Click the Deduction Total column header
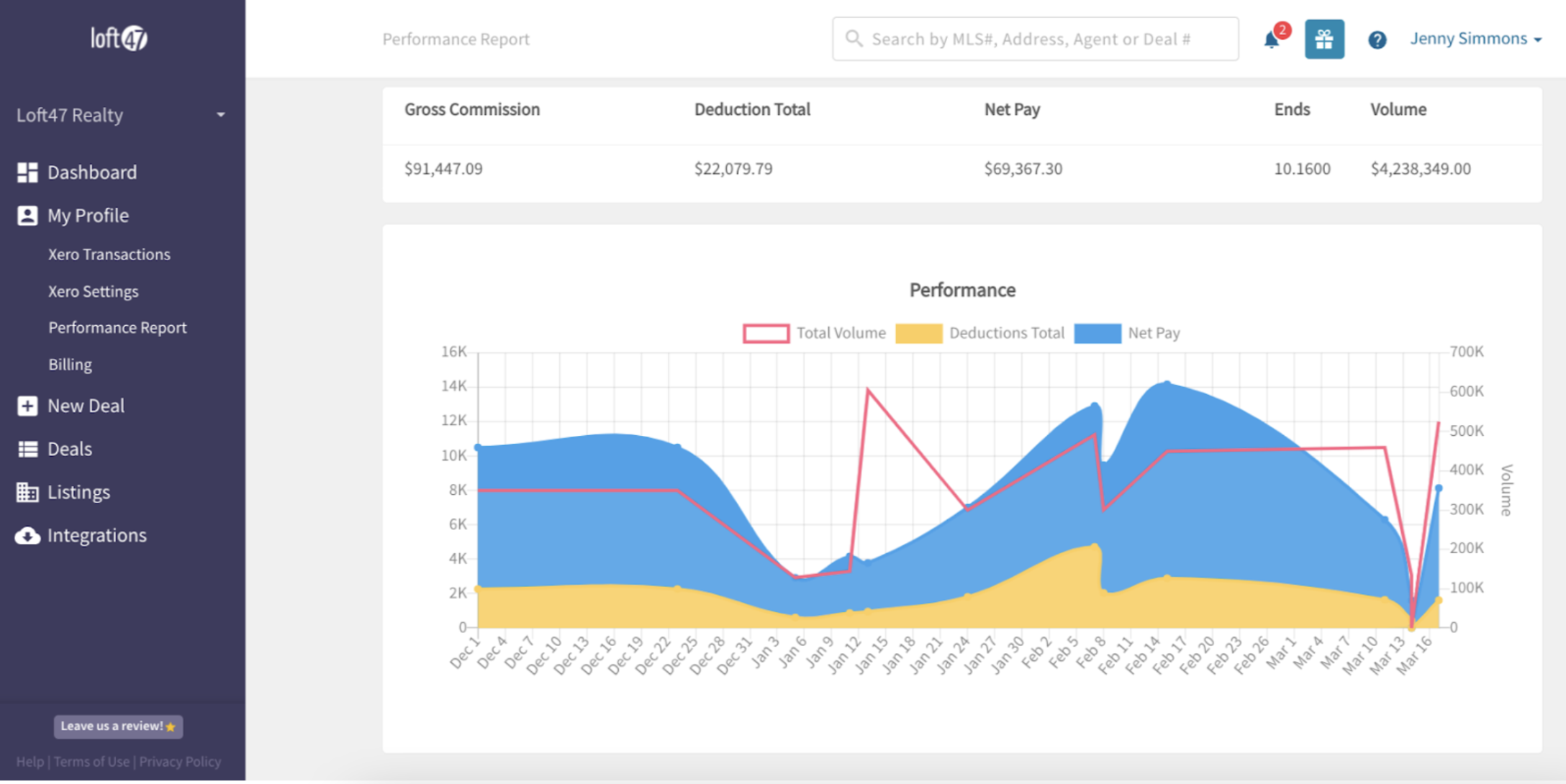Viewport: 1566px width, 784px height. point(752,109)
